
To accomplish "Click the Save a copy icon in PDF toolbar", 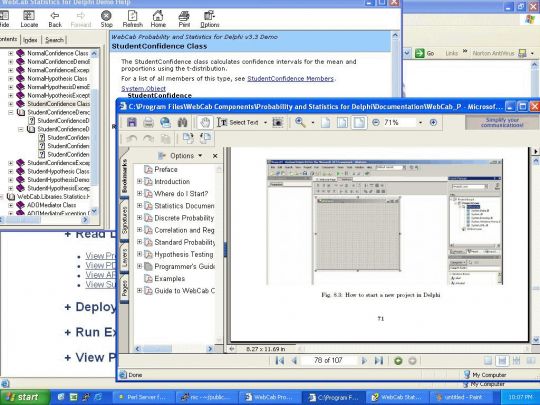I will tap(132, 122).
